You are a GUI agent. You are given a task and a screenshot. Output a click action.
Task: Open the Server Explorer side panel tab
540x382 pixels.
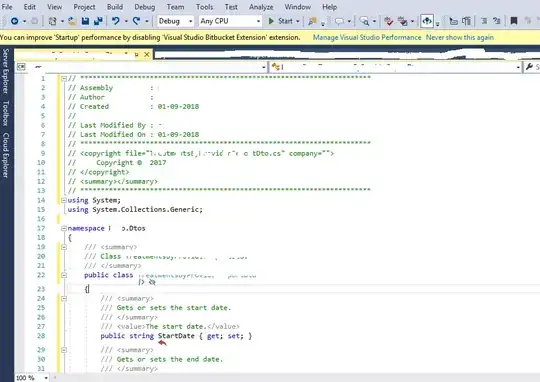pyautogui.click(x=6, y=71)
